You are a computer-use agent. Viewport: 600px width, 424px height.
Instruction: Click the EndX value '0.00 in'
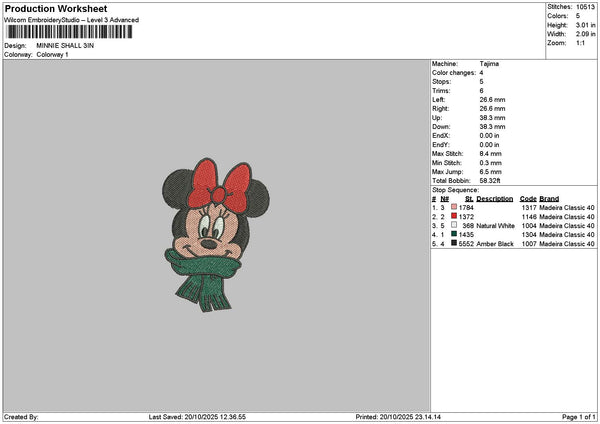[x=489, y=136]
